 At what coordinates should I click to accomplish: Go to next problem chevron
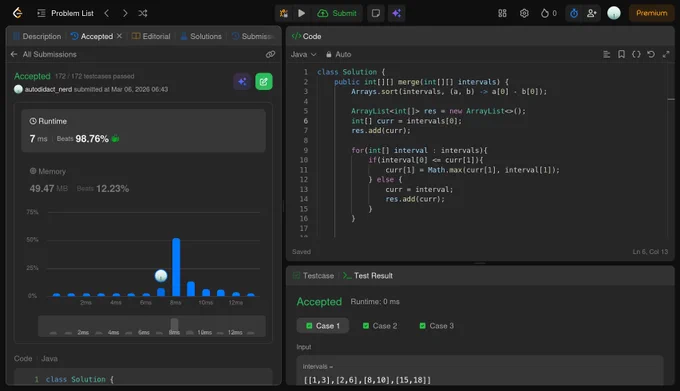click(x=125, y=13)
